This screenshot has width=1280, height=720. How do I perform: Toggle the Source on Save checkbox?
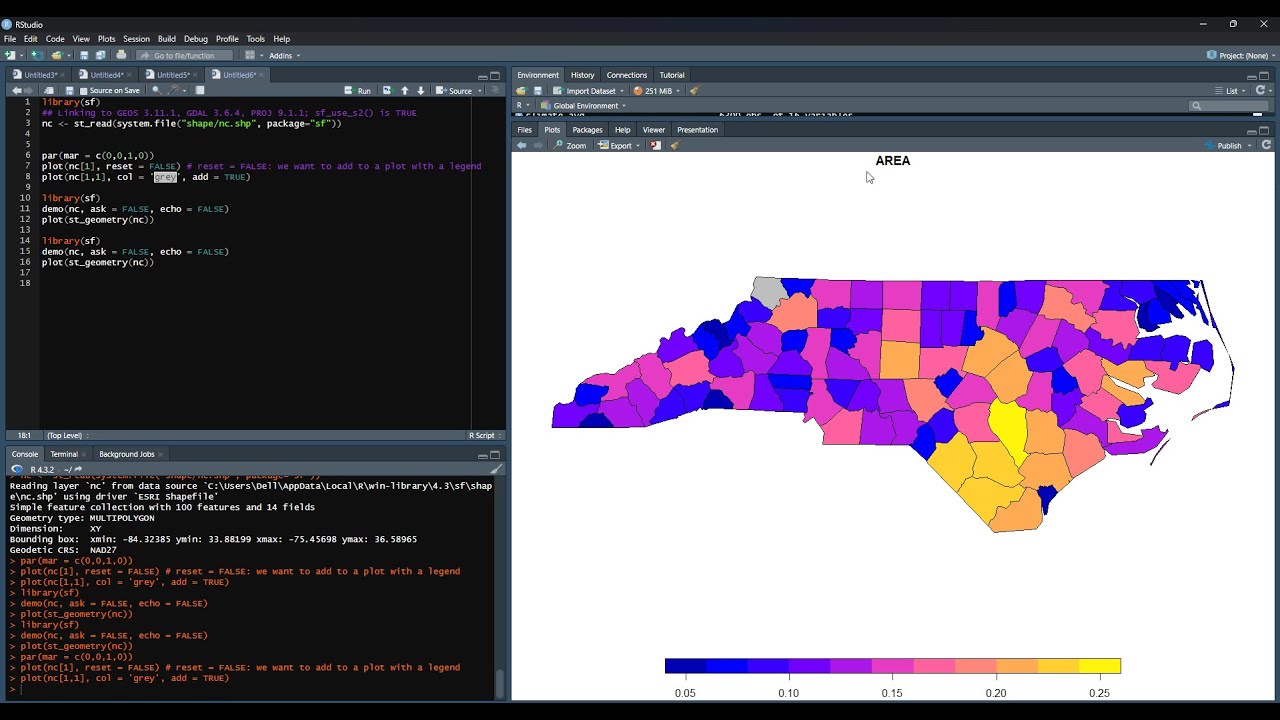[x=84, y=90]
